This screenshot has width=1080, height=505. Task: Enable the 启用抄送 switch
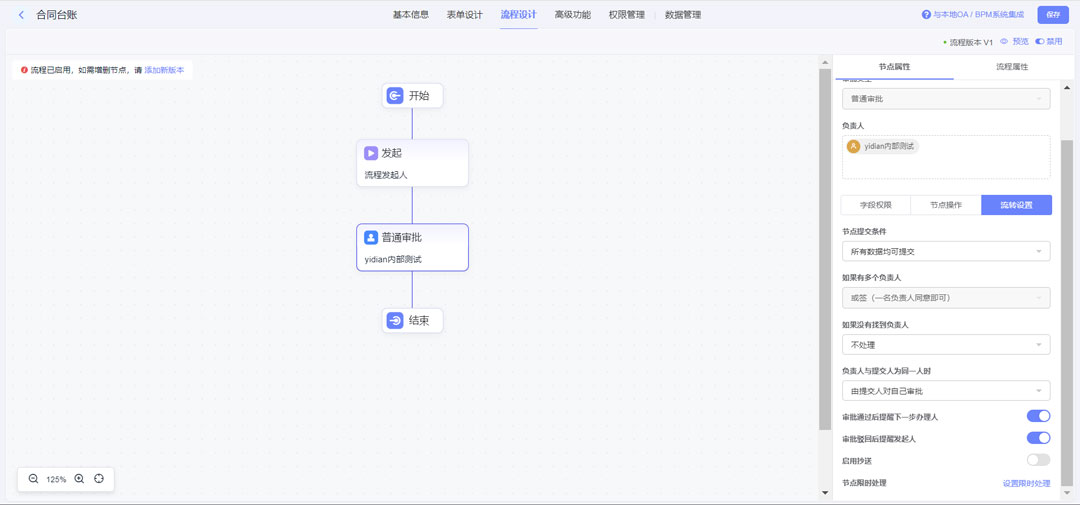click(1038, 460)
